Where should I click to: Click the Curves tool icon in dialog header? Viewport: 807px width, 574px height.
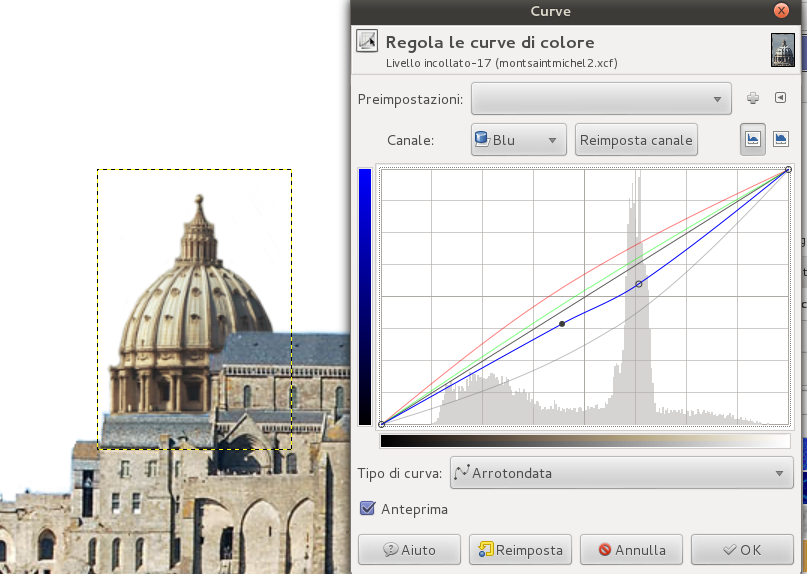point(367,41)
